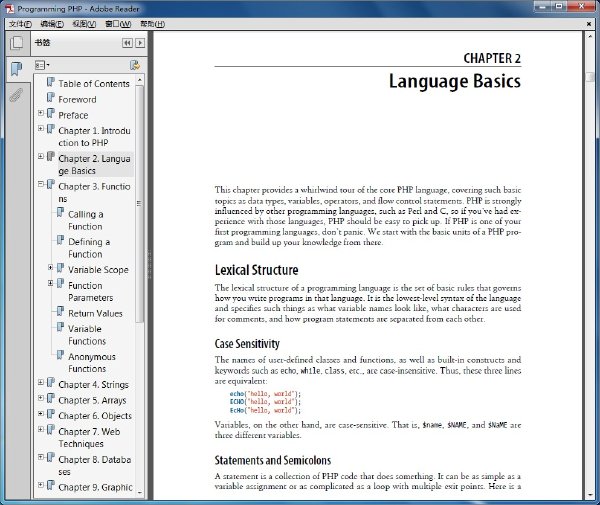Click the bookmarks list scroll up arrow
The width and height of the screenshot is (600, 505).
click(x=140, y=80)
